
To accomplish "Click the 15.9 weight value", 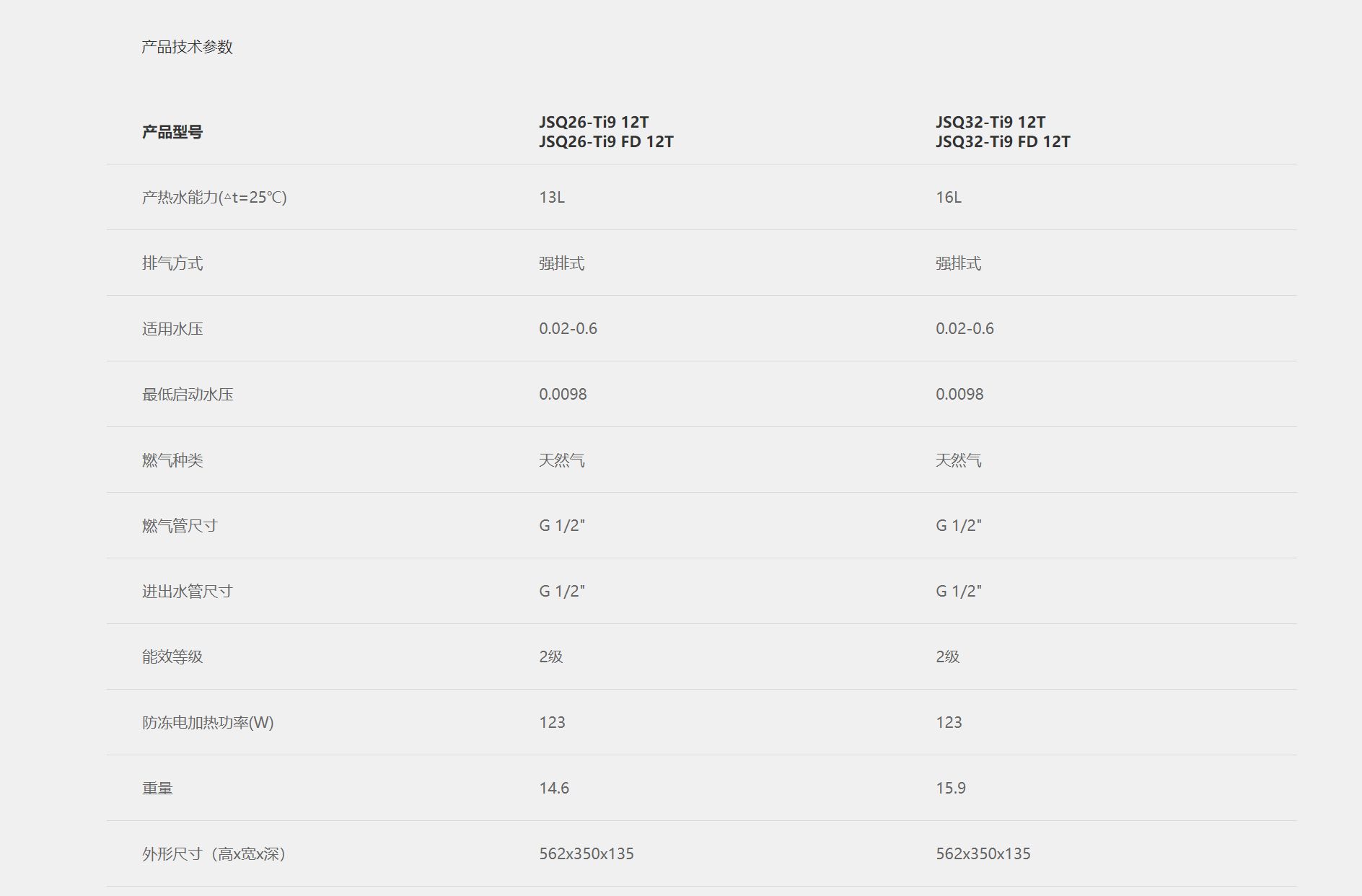I will pos(951,789).
